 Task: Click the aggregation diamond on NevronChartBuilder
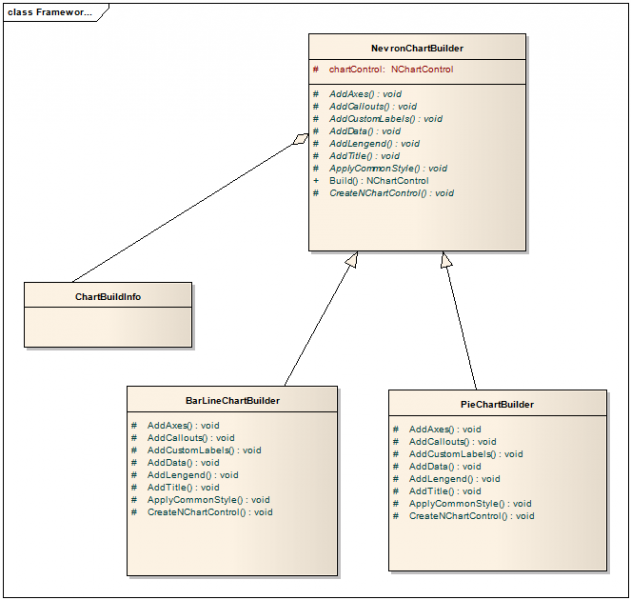[299, 140]
